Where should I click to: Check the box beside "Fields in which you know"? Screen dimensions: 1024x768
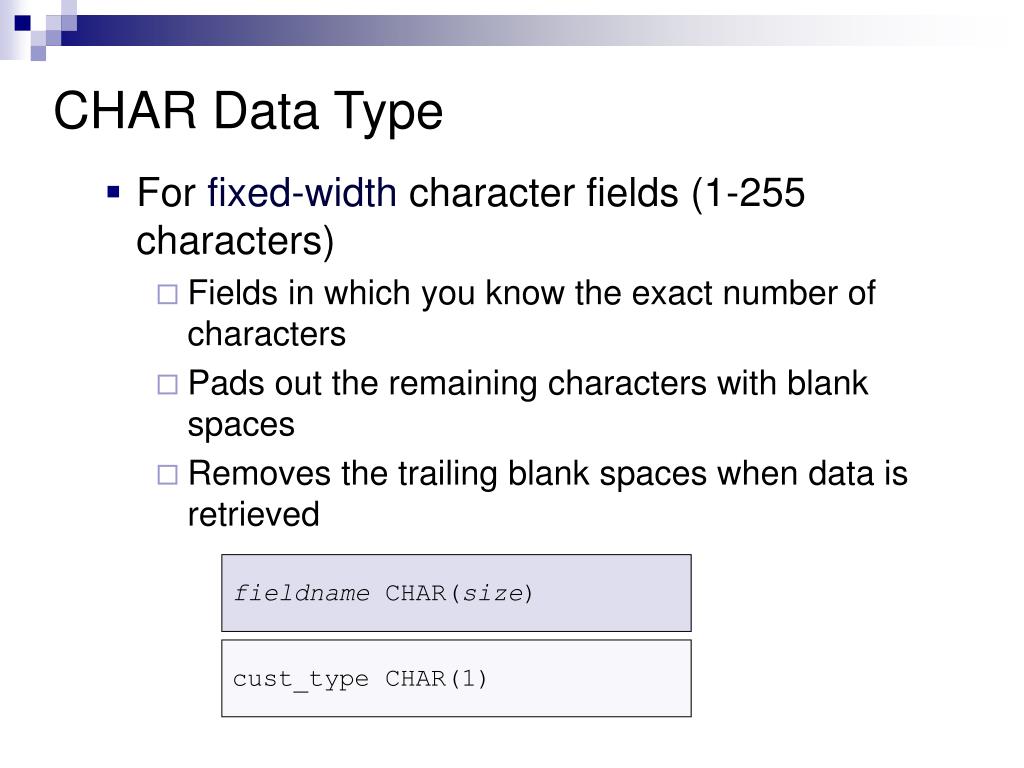(167, 295)
